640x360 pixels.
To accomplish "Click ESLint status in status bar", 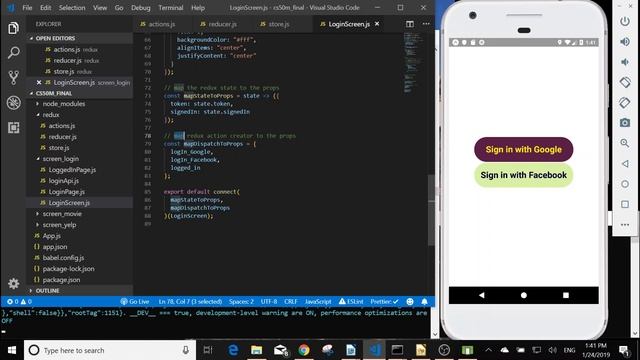I will point(351,302).
